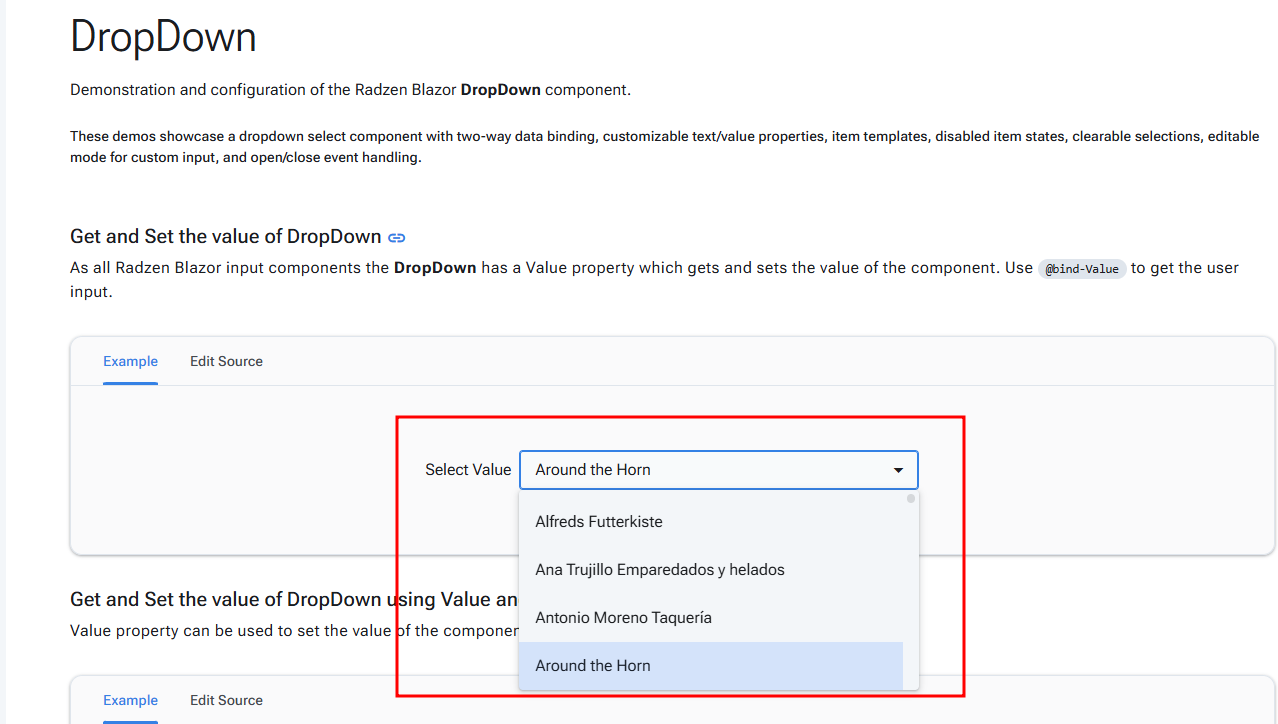Click the anchor link icon beside the first heading

(x=397, y=238)
